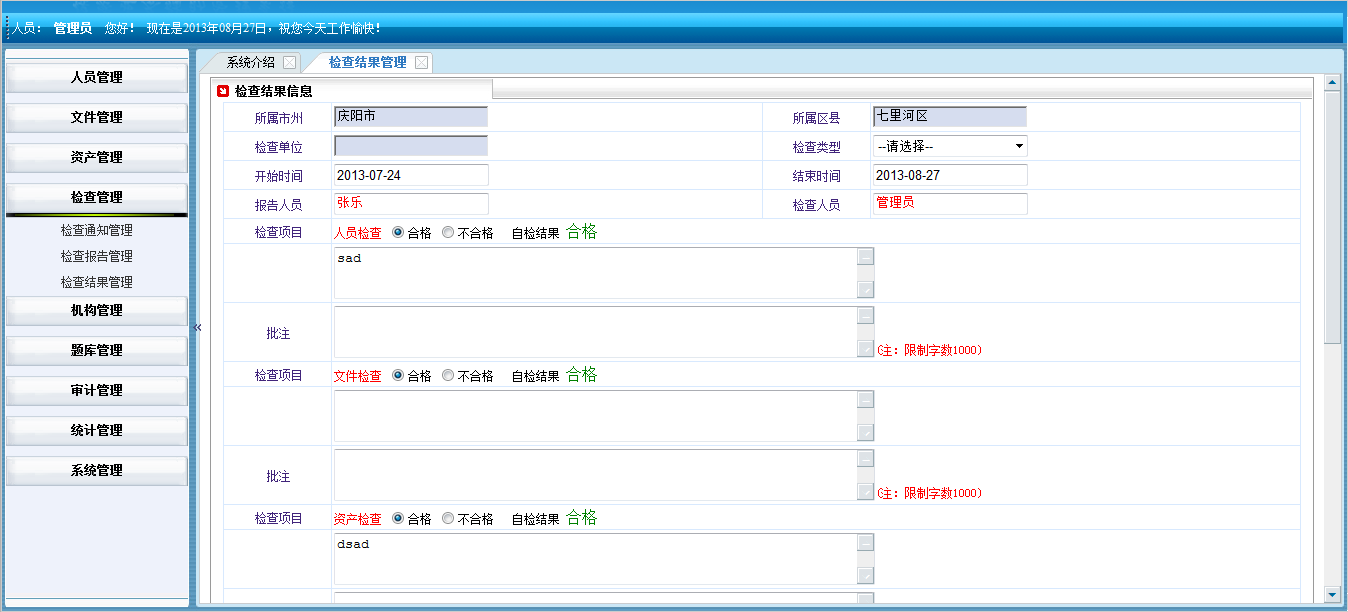Click the green 合格 self-check result for 人员检查

[x=581, y=232]
